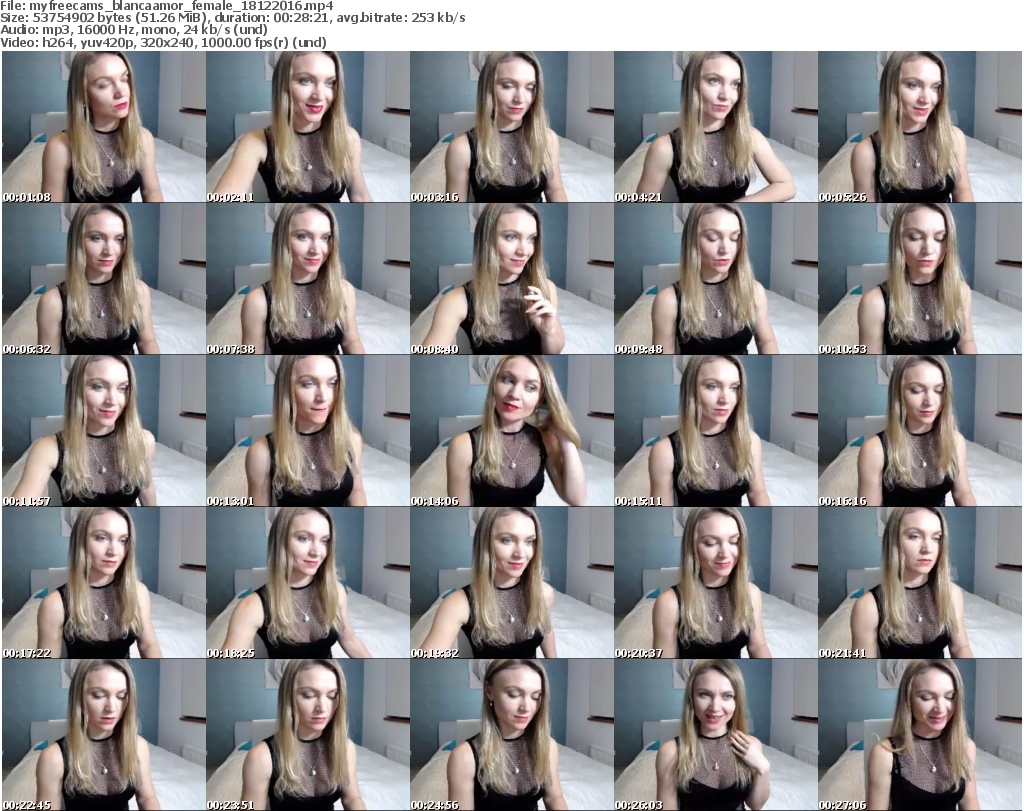Choose the thumbnail marked 00:23:51
This screenshot has width=1024, height=811.
coord(308,735)
